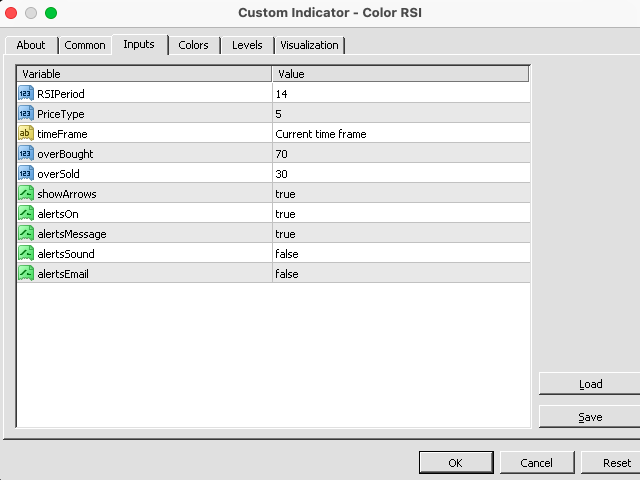Screen dimensions: 640x480
Task: Switch to the Common tab
Action: 85,45
